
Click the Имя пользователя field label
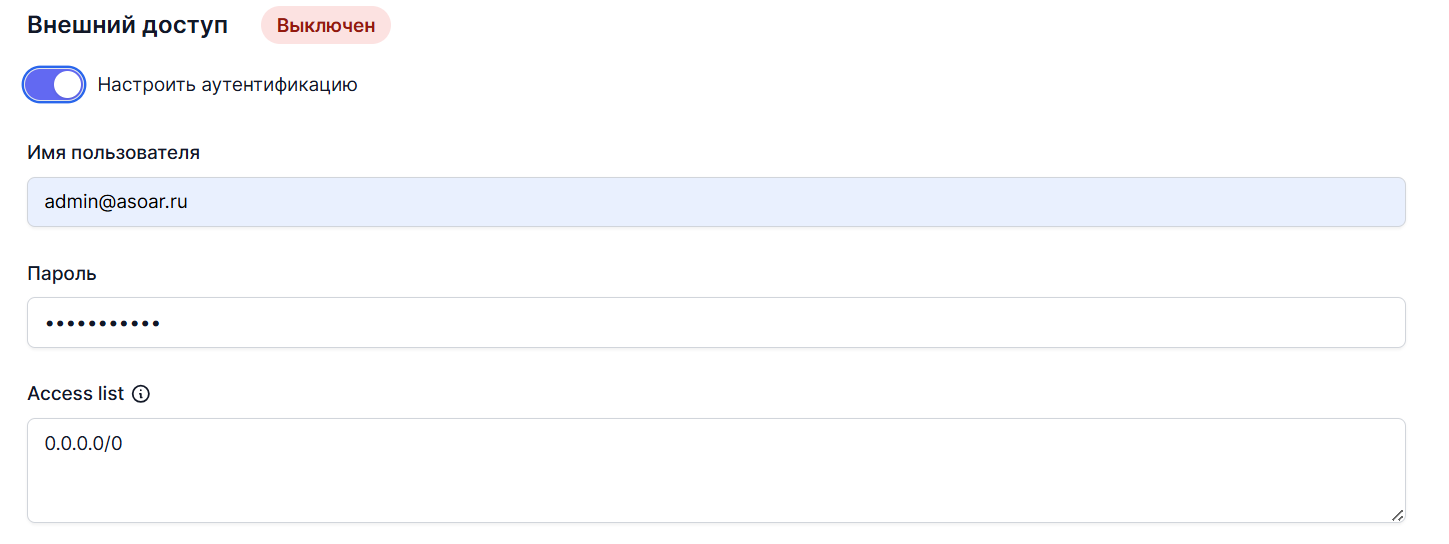[114, 153]
